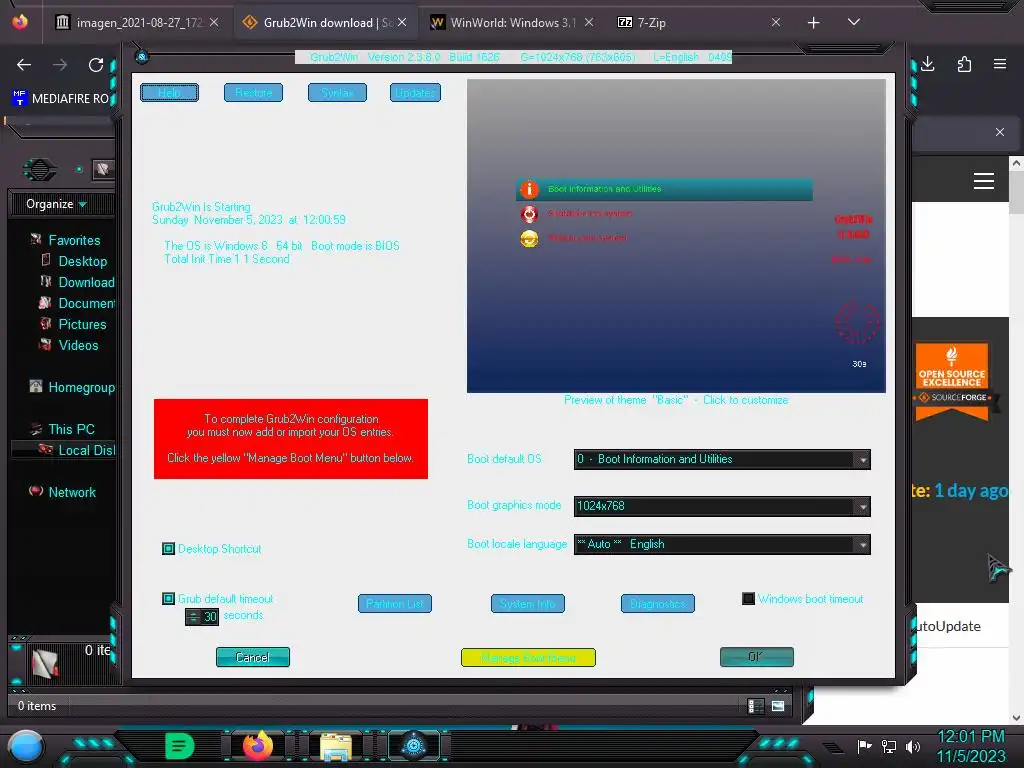This screenshot has height=768, width=1024.
Task: Expand the Boot default OS dropdown
Action: 863,460
